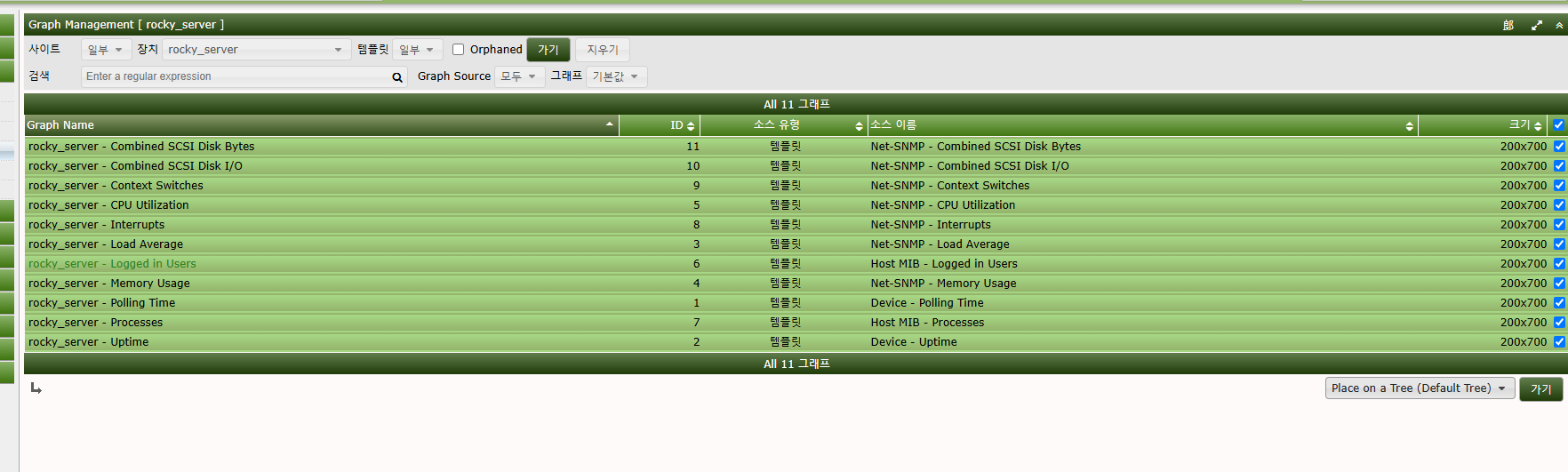Open rocky_server Memory Usage graph
The image size is (1568, 472).
click(109, 284)
